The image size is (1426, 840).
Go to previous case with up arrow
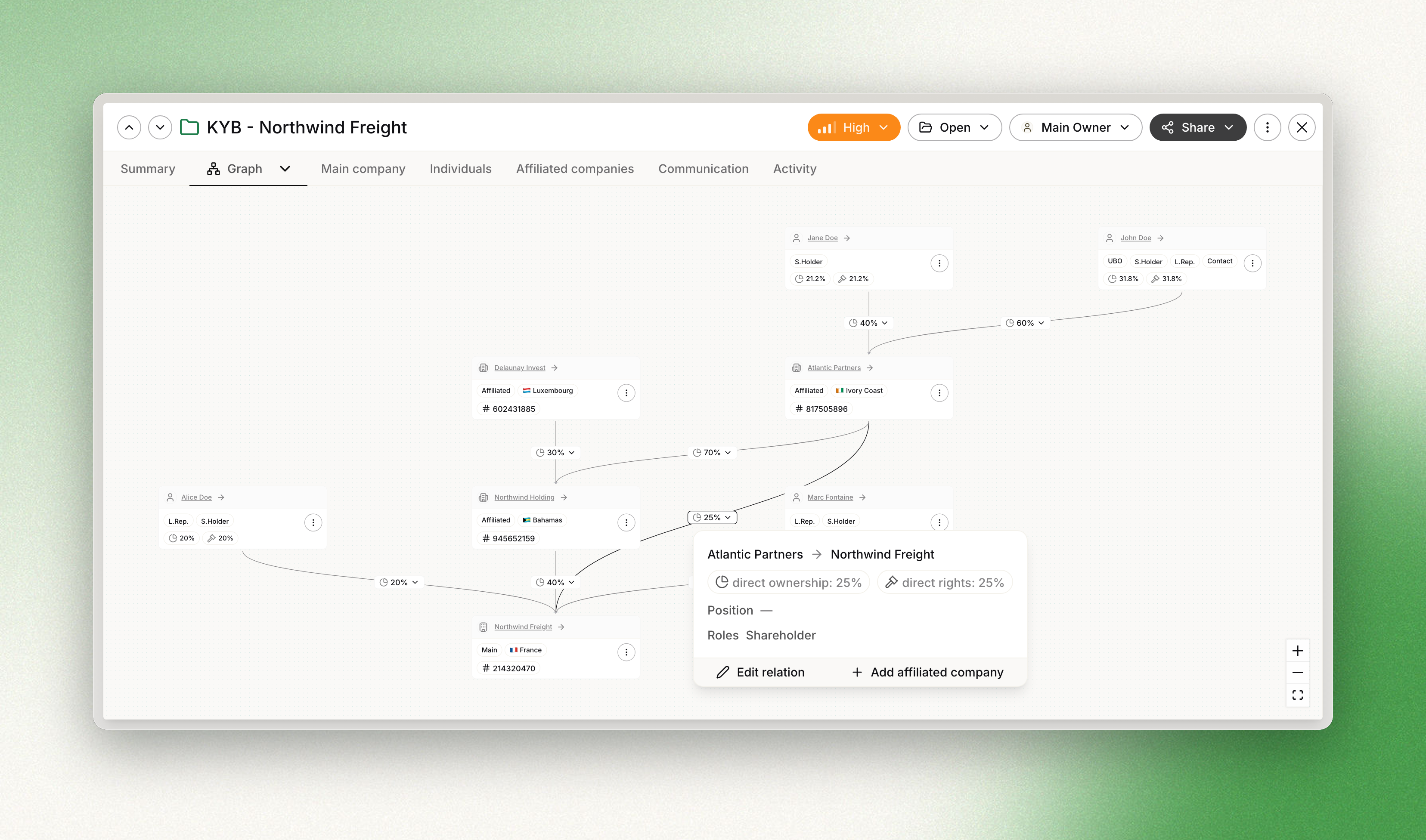[129, 127]
